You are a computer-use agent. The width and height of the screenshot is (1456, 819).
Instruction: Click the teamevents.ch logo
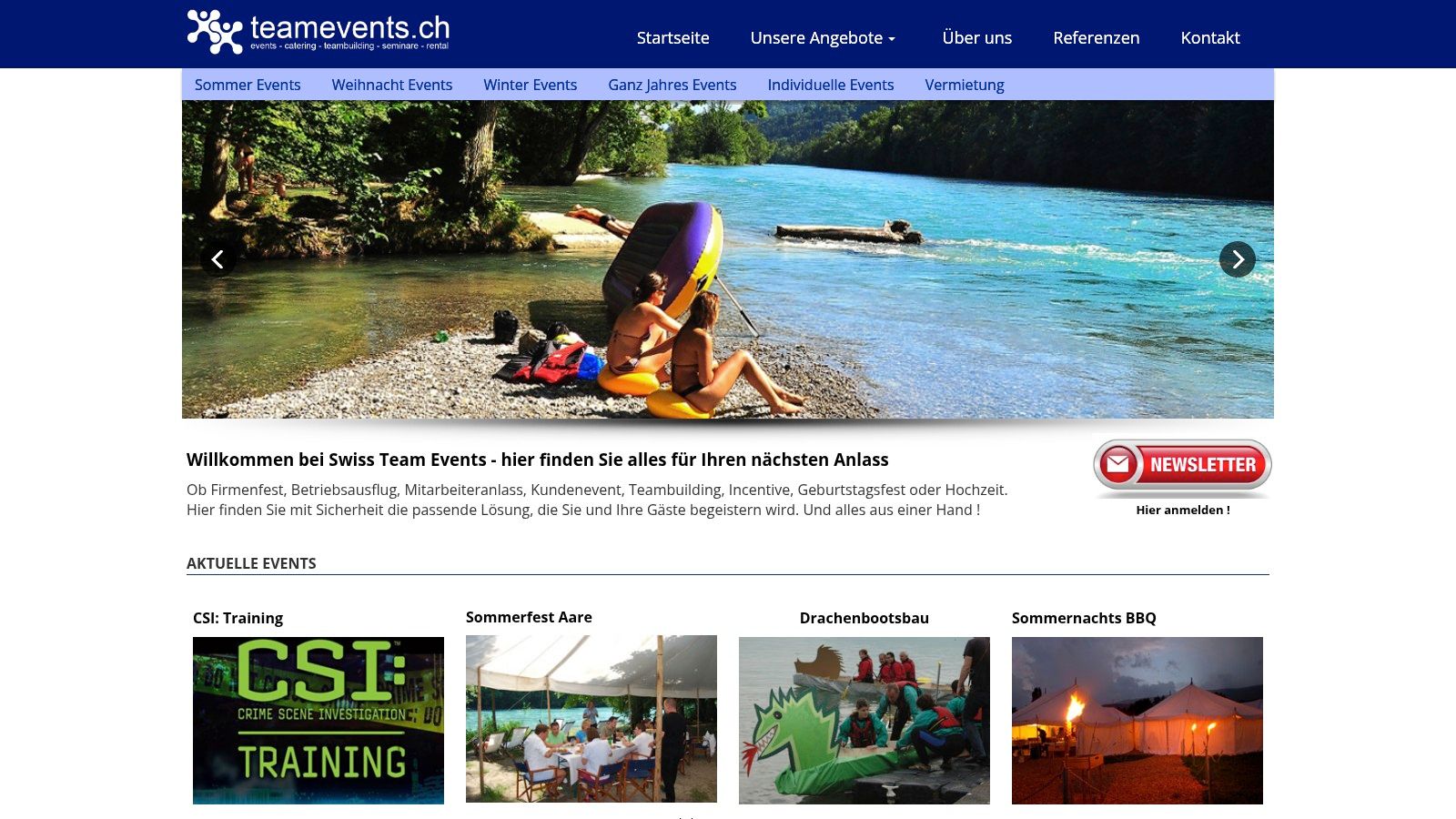point(318,33)
